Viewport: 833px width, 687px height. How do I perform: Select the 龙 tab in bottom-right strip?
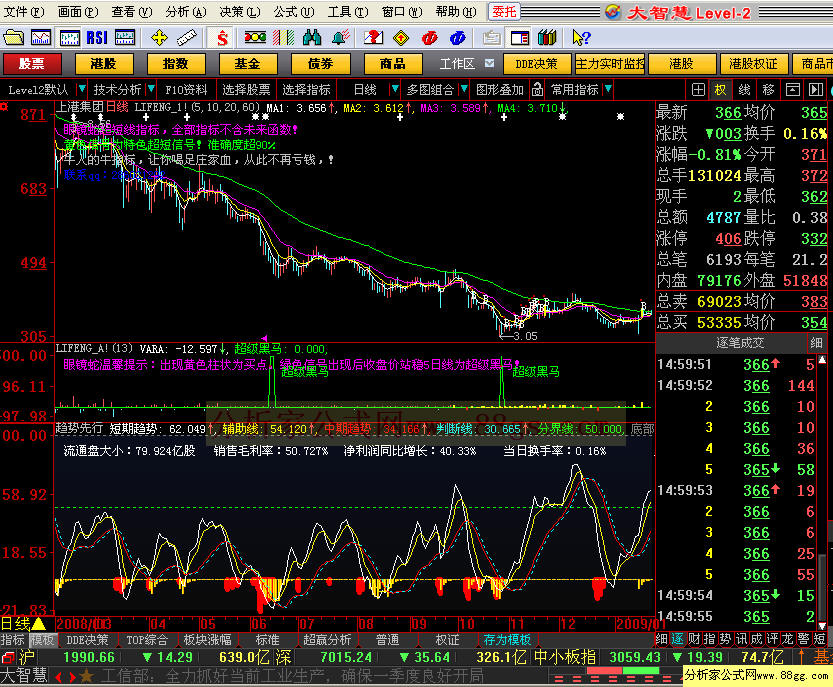coord(788,639)
